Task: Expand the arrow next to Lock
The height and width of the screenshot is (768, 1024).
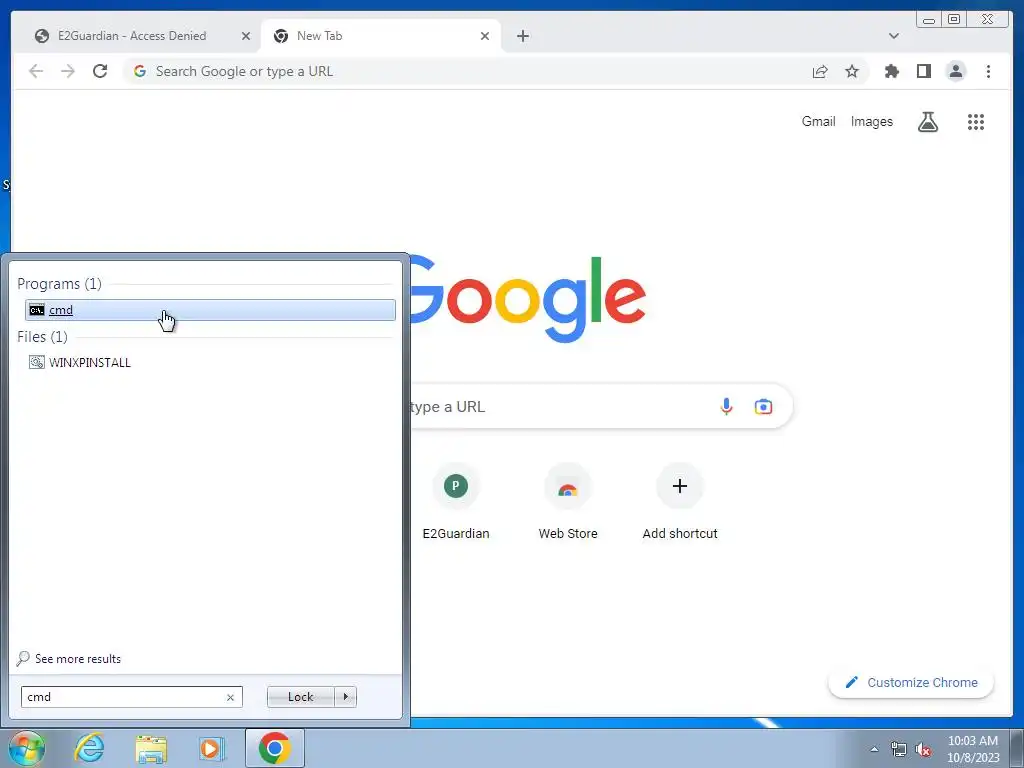Action: [345, 697]
